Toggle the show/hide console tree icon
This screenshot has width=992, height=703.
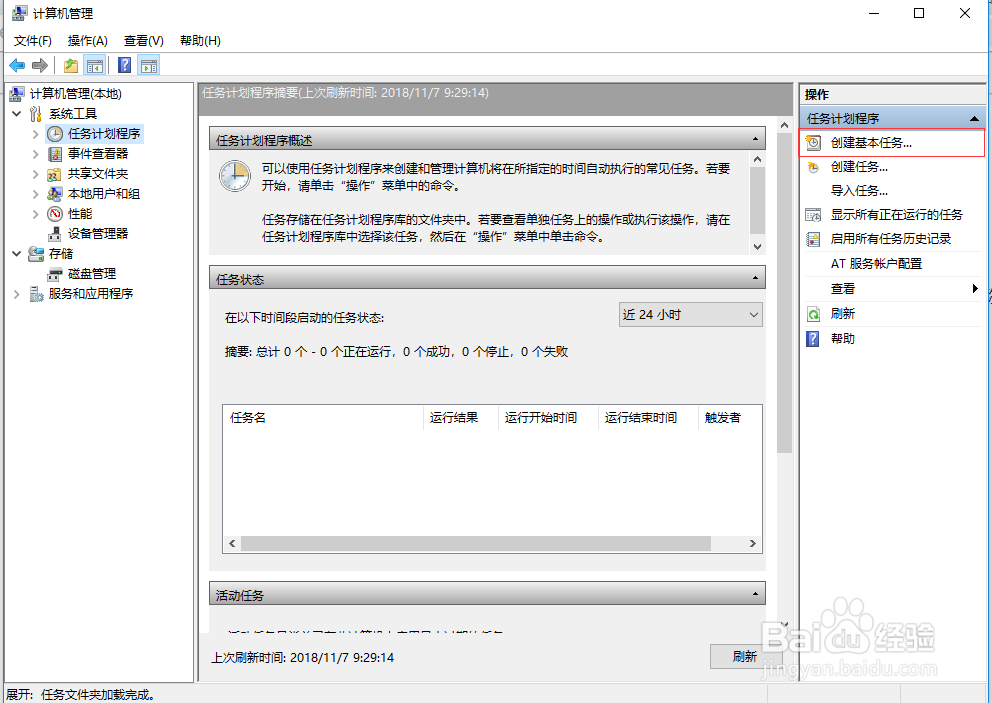95,65
